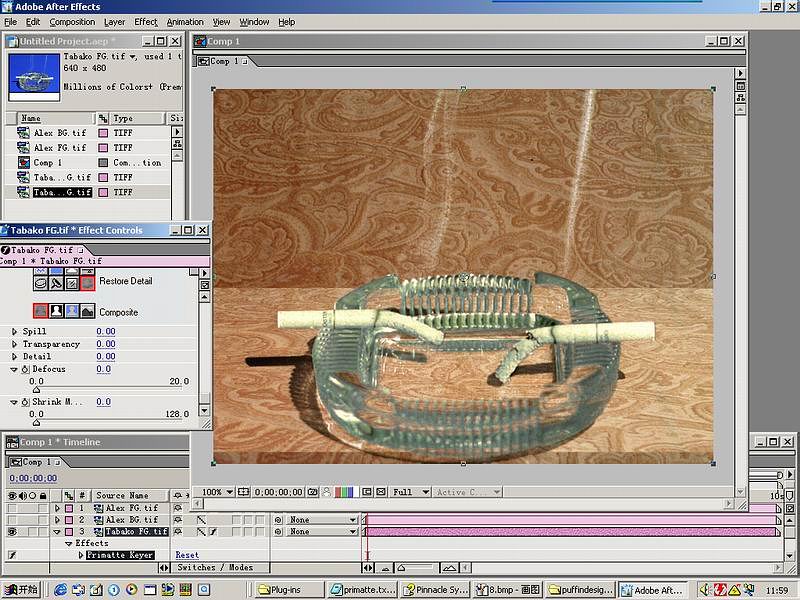800x600 pixels.
Task: Toggle Primatte Keyer effect enable switch
Action: (12, 555)
